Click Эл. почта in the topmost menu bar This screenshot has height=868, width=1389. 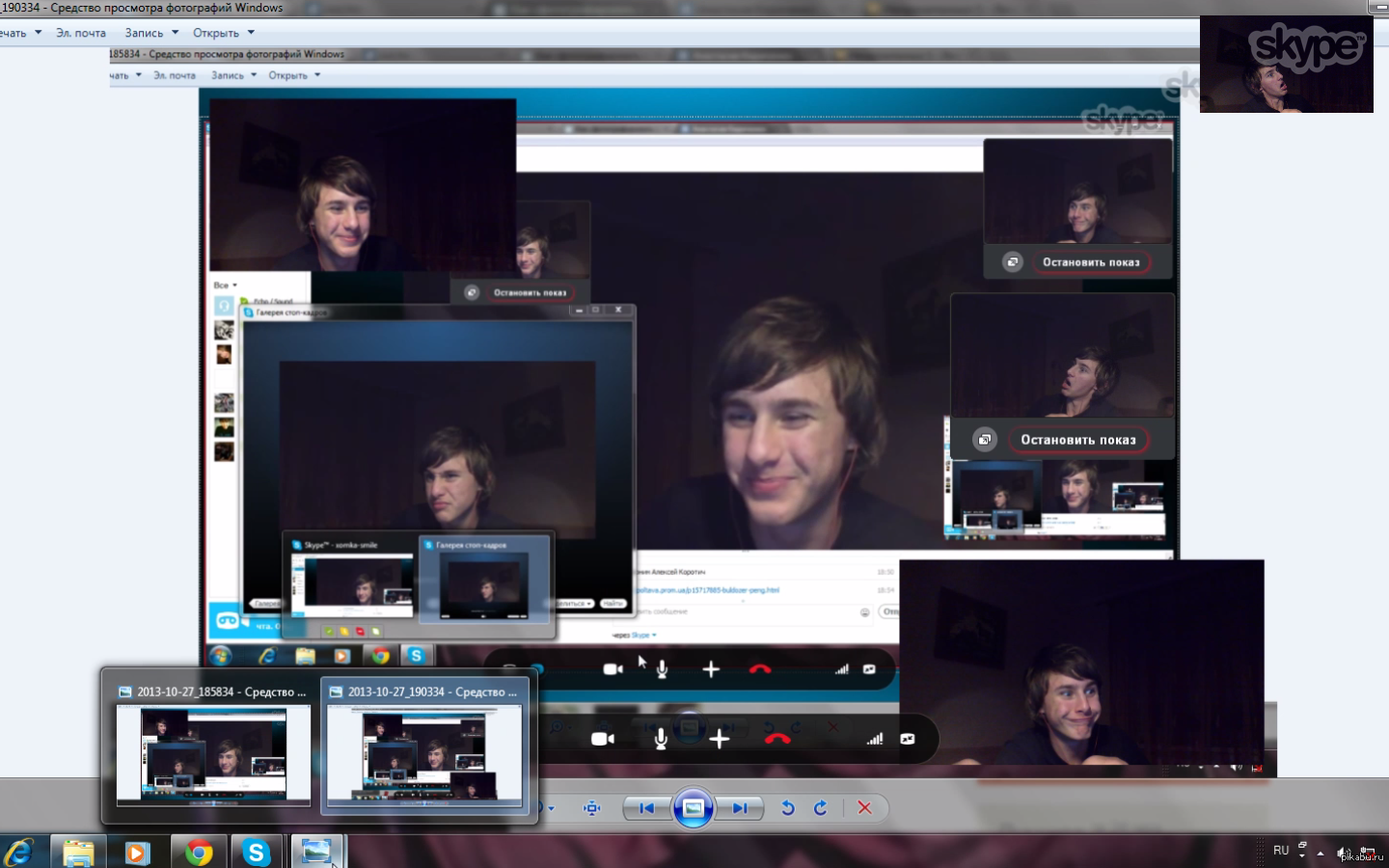point(81,33)
